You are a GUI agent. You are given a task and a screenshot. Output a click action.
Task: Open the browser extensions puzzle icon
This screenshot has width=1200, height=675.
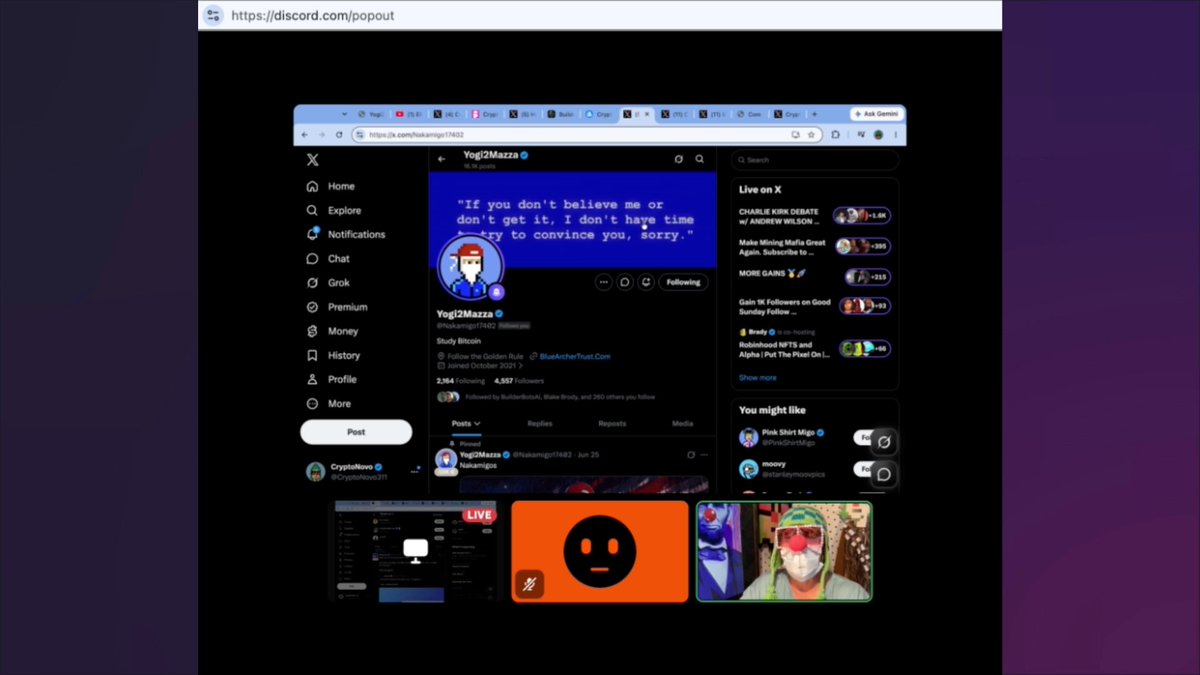[x=836, y=135]
